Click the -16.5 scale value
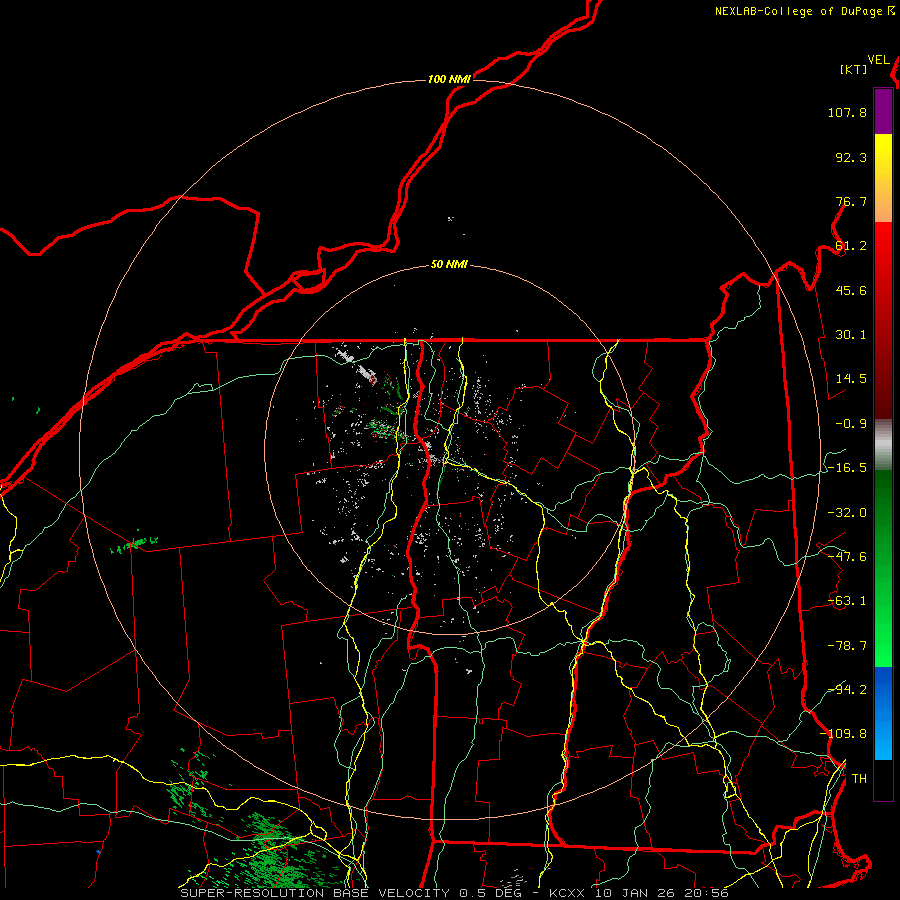900x900 pixels. pyautogui.click(x=847, y=468)
